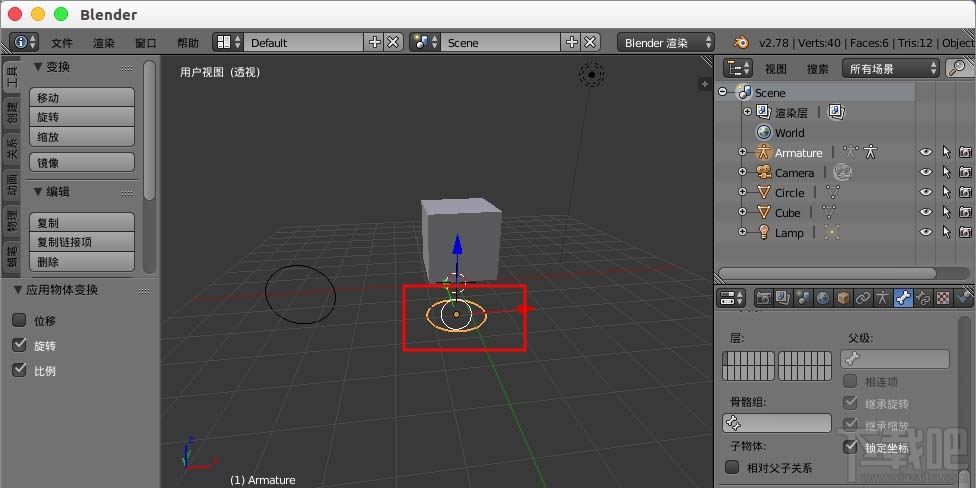Click the Blender logo in info header
976x488 pixels.
[741, 42]
